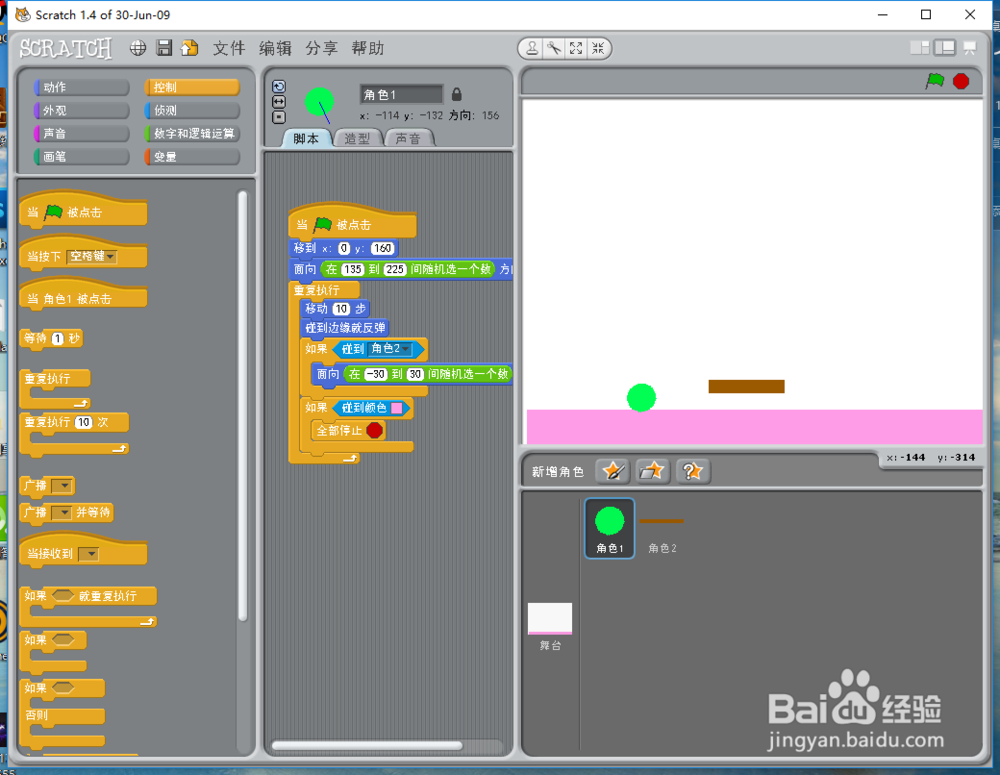
Task: Click the blocks palette vertical scrollbar
Action: tap(242, 406)
